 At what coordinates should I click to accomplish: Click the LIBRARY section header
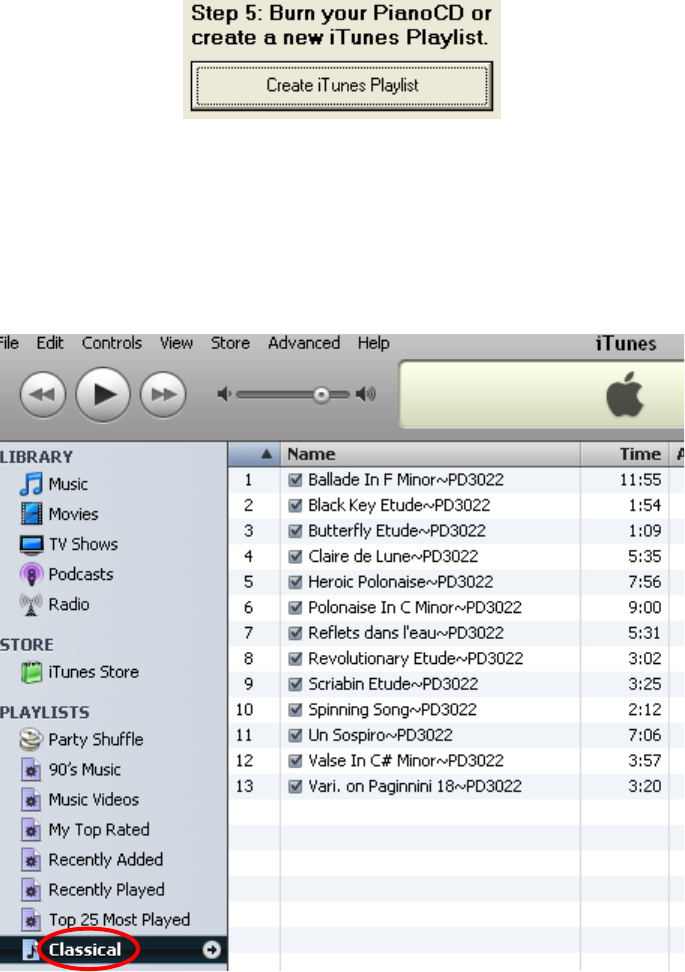[37, 457]
